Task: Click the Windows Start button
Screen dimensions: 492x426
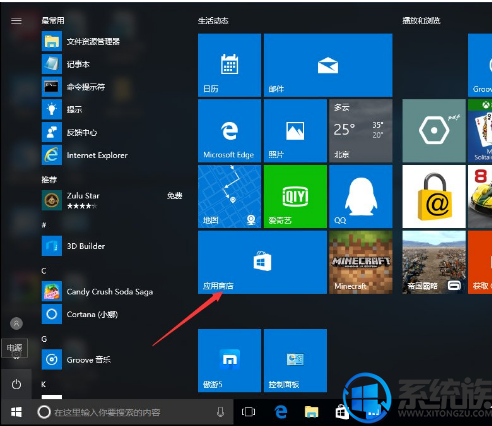Action: pyautogui.click(x=16, y=412)
